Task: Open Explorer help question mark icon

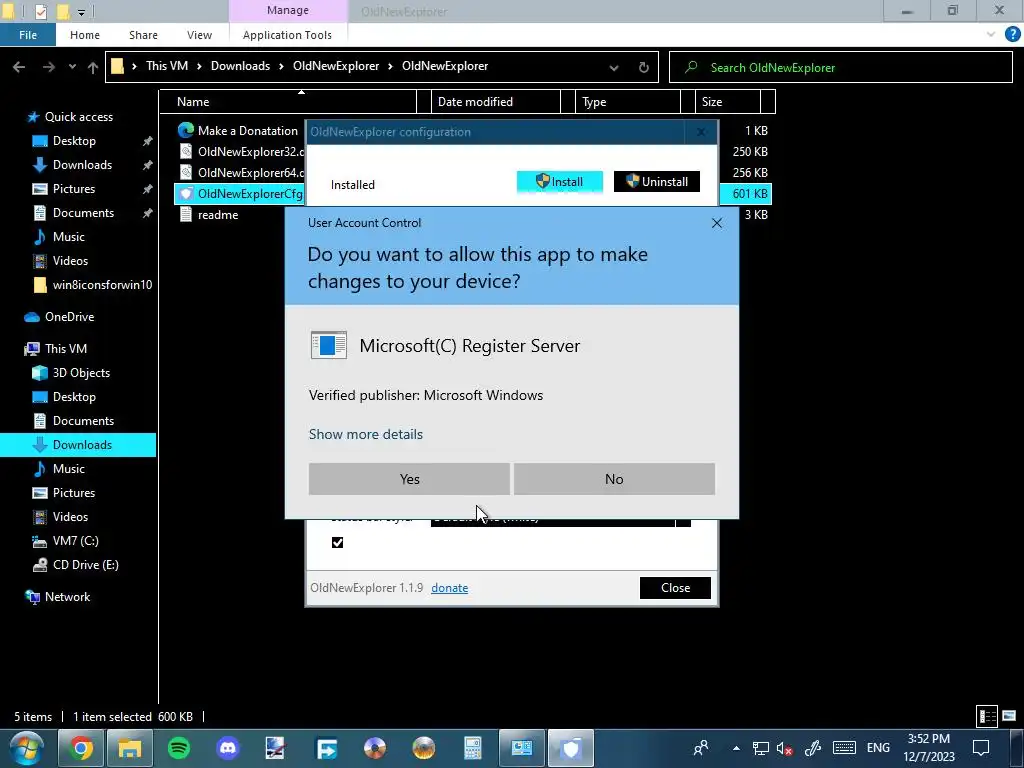Action: (x=1012, y=35)
